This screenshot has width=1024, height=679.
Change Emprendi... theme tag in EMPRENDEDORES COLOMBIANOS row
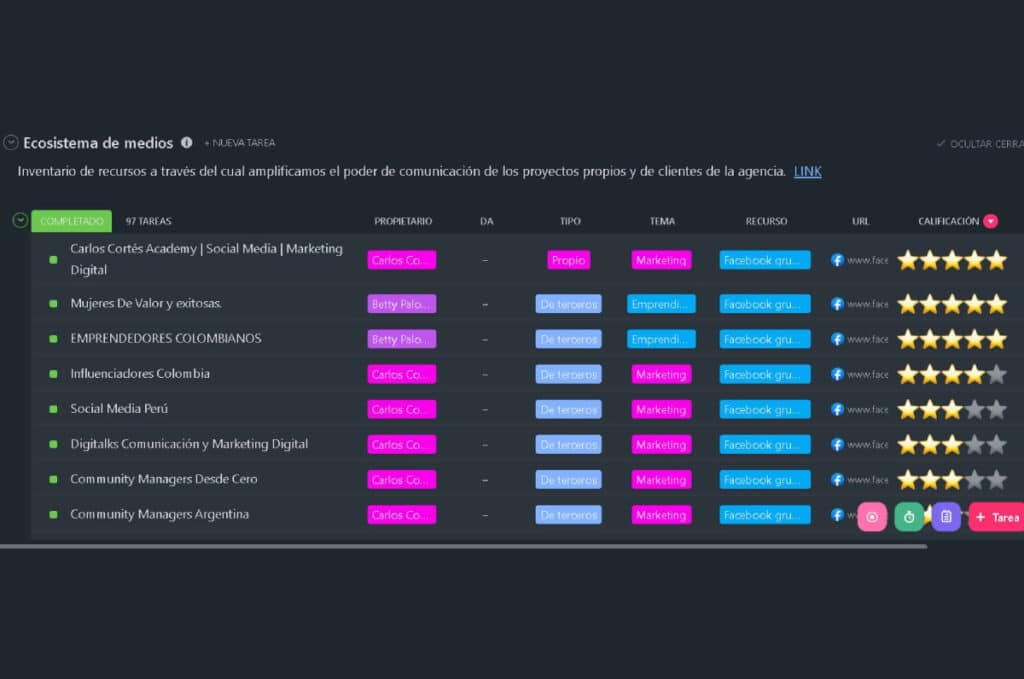661,339
